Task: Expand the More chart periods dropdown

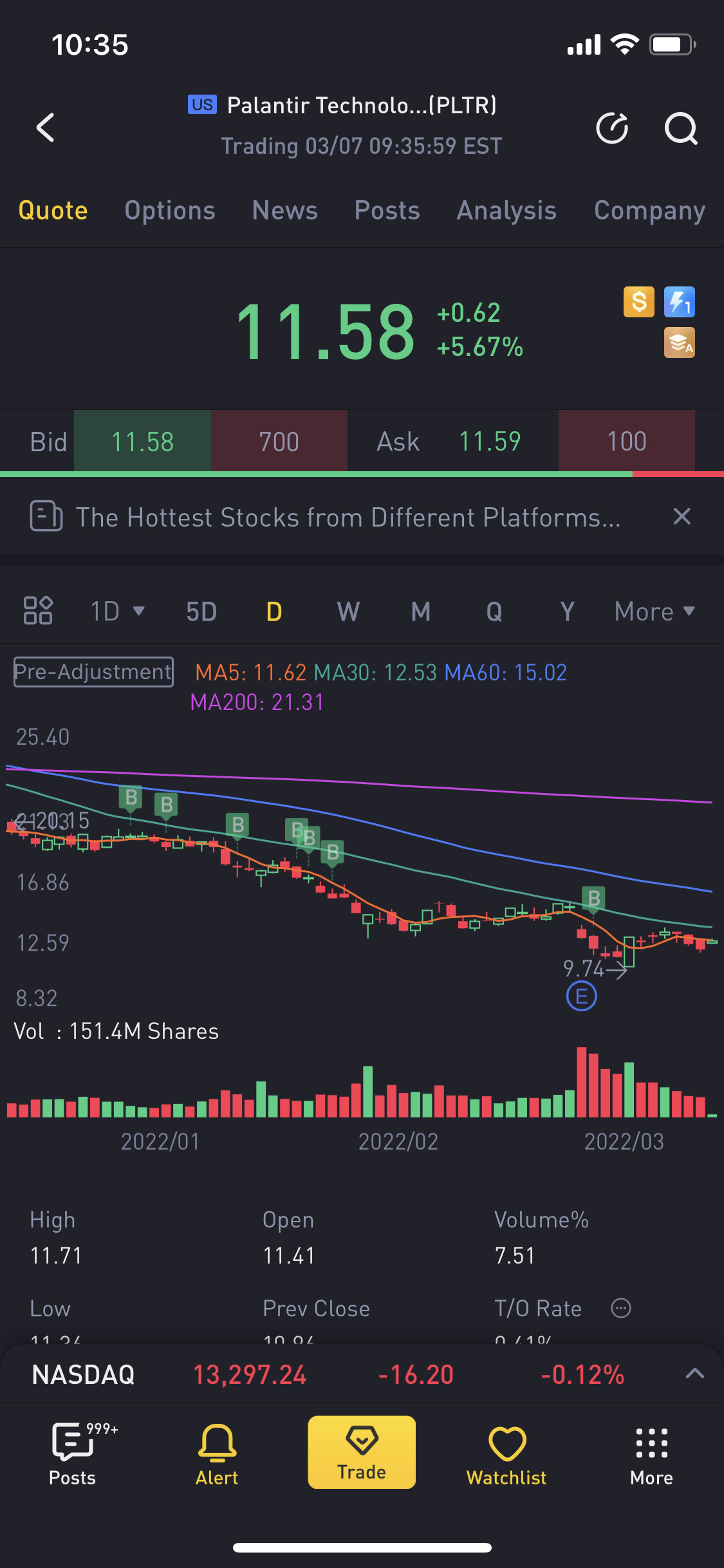Action: (654, 611)
